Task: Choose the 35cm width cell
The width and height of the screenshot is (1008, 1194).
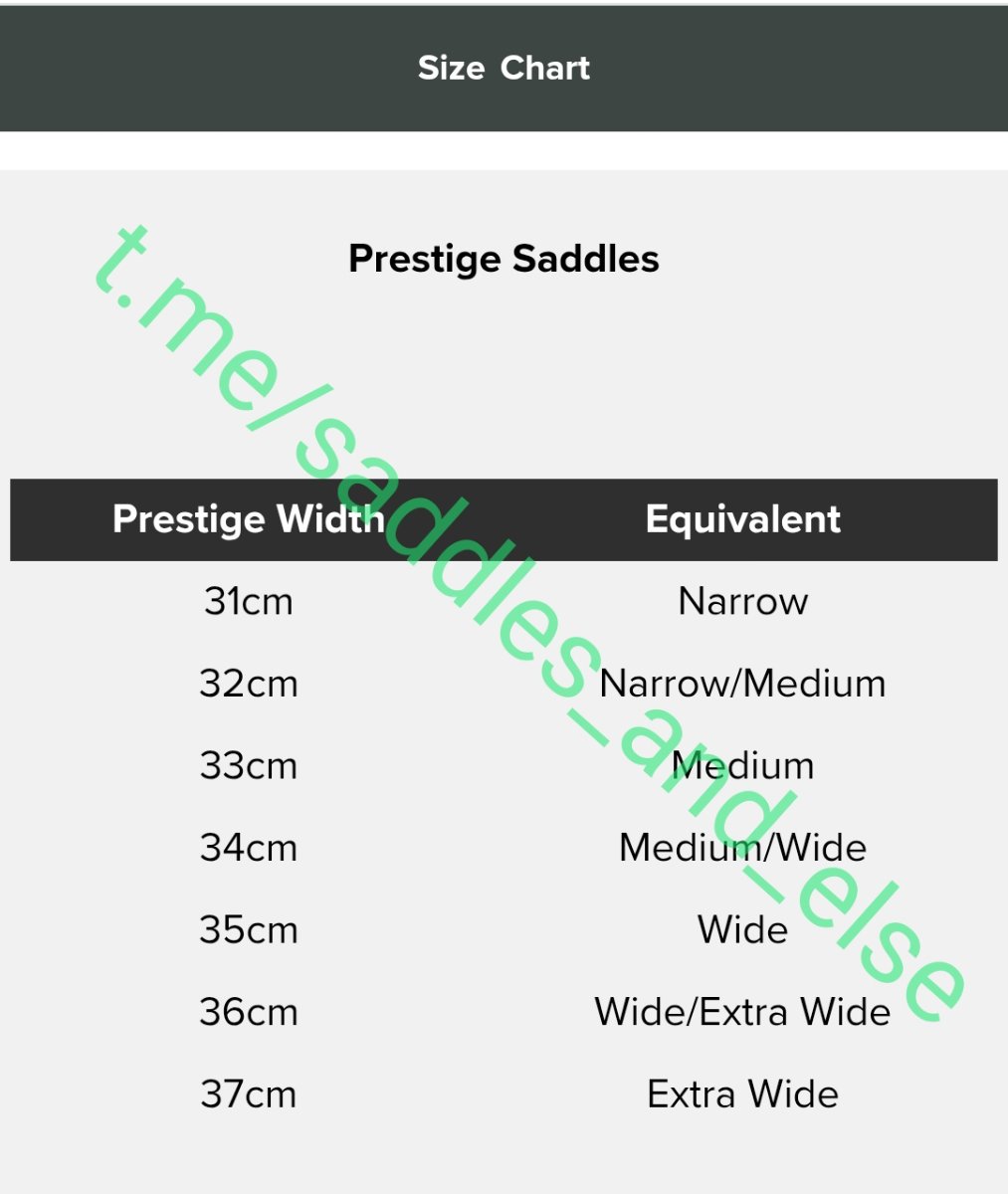Action: tap(248, 929)
